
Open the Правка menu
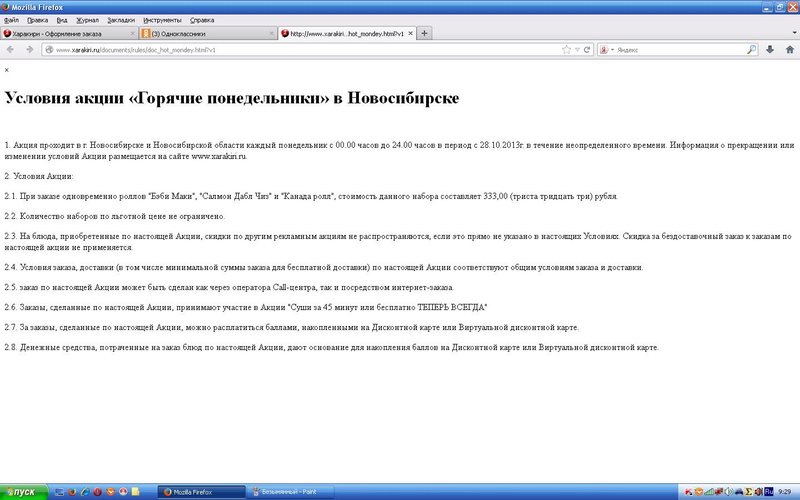[37, 20]
